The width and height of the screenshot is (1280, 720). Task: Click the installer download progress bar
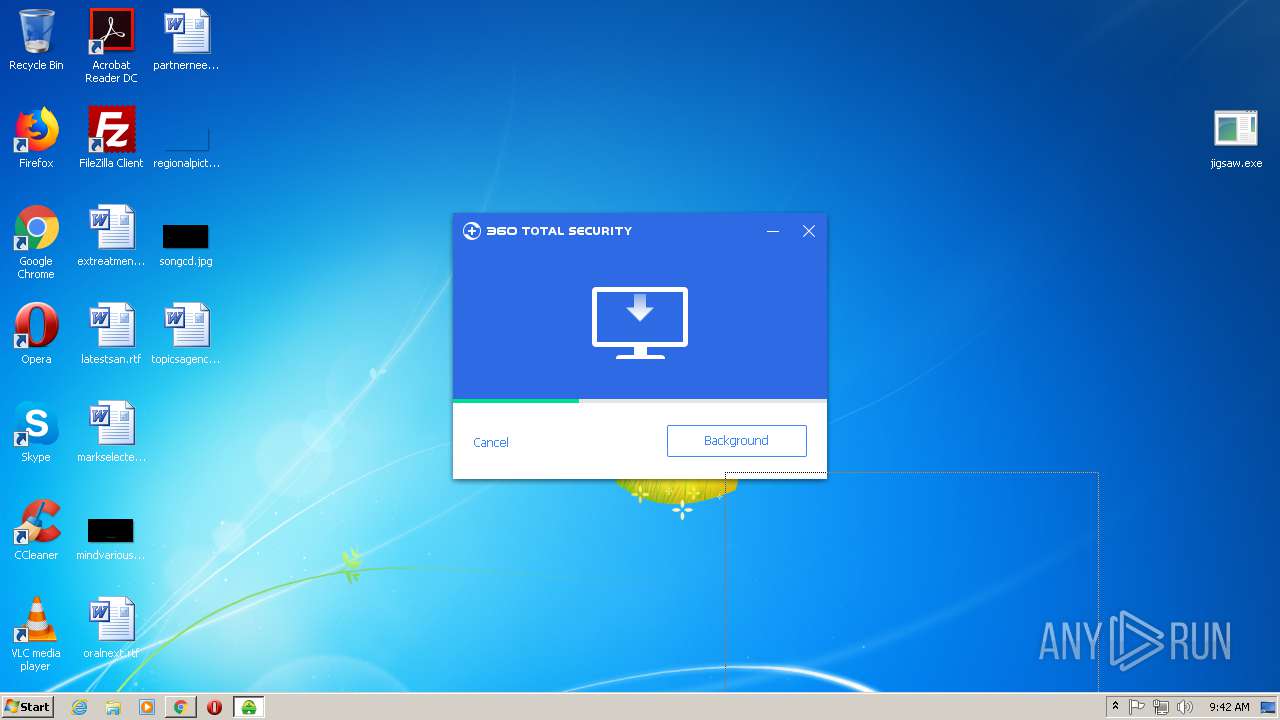coord(640,401)
